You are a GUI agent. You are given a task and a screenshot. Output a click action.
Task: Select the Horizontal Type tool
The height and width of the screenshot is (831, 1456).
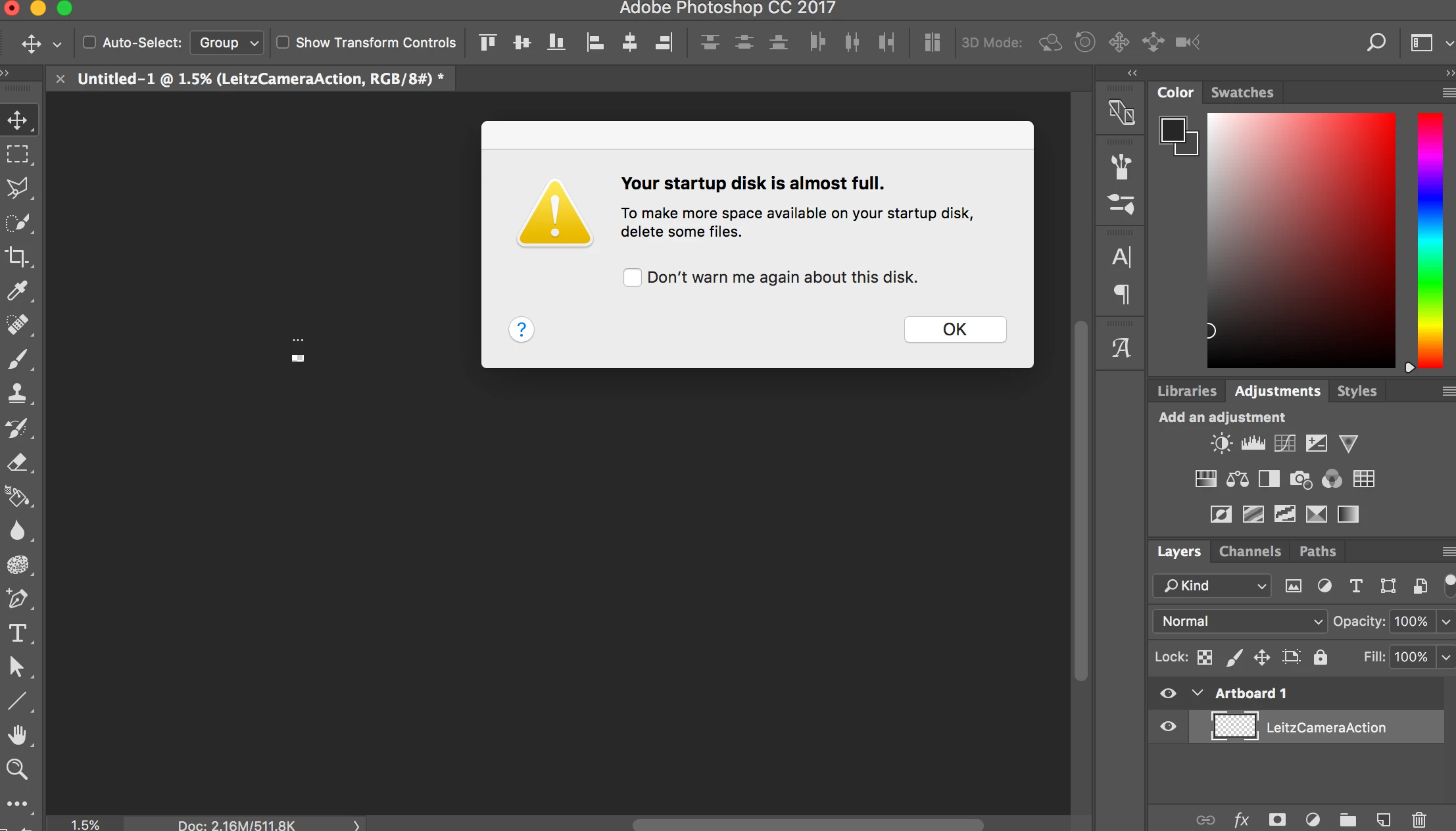(x=17, y=633)
